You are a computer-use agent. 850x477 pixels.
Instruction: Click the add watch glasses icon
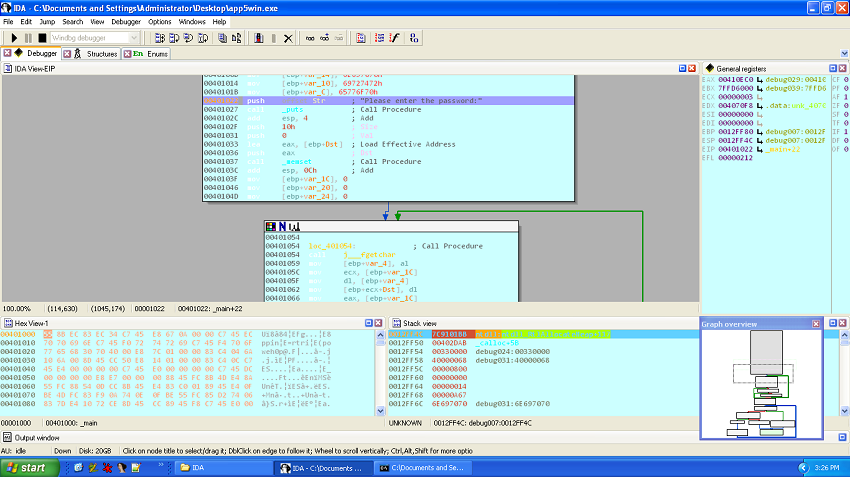pyautogui.click(x=324, y=38)
